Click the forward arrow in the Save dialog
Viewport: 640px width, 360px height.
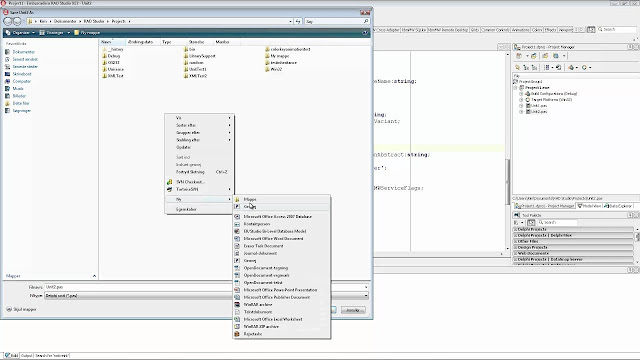point(17,21)
